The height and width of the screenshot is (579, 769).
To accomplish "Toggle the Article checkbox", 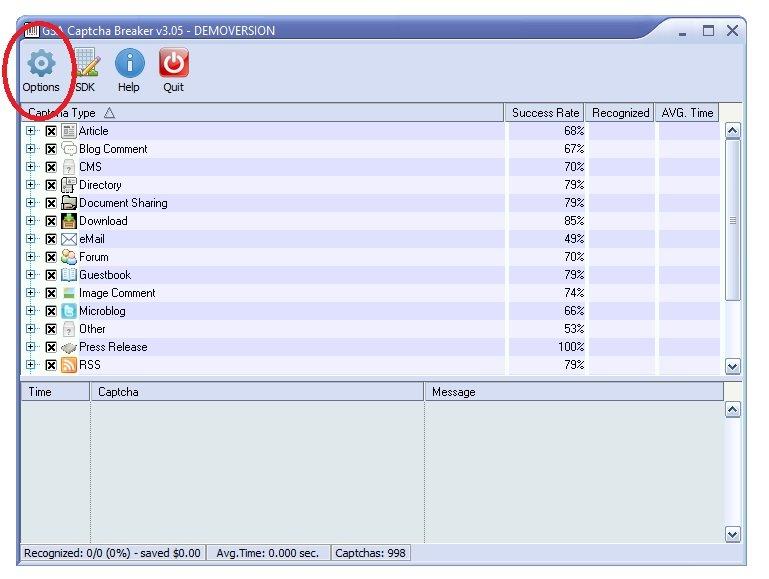I will tap(51, 131).
